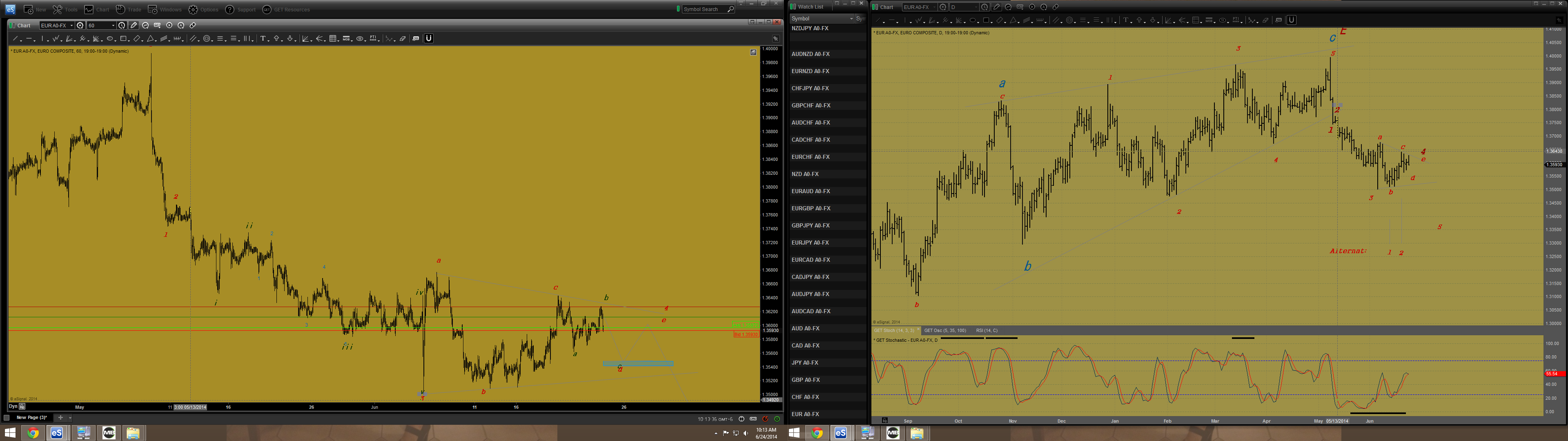
Task: Toggle the Dyn lock icon at chart bottom-left
Action: 22,406
